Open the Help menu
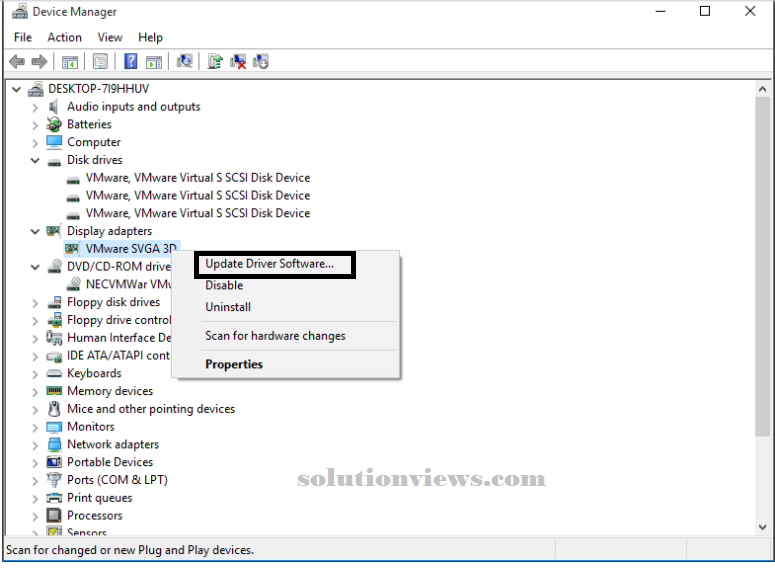 click(150, 37)
